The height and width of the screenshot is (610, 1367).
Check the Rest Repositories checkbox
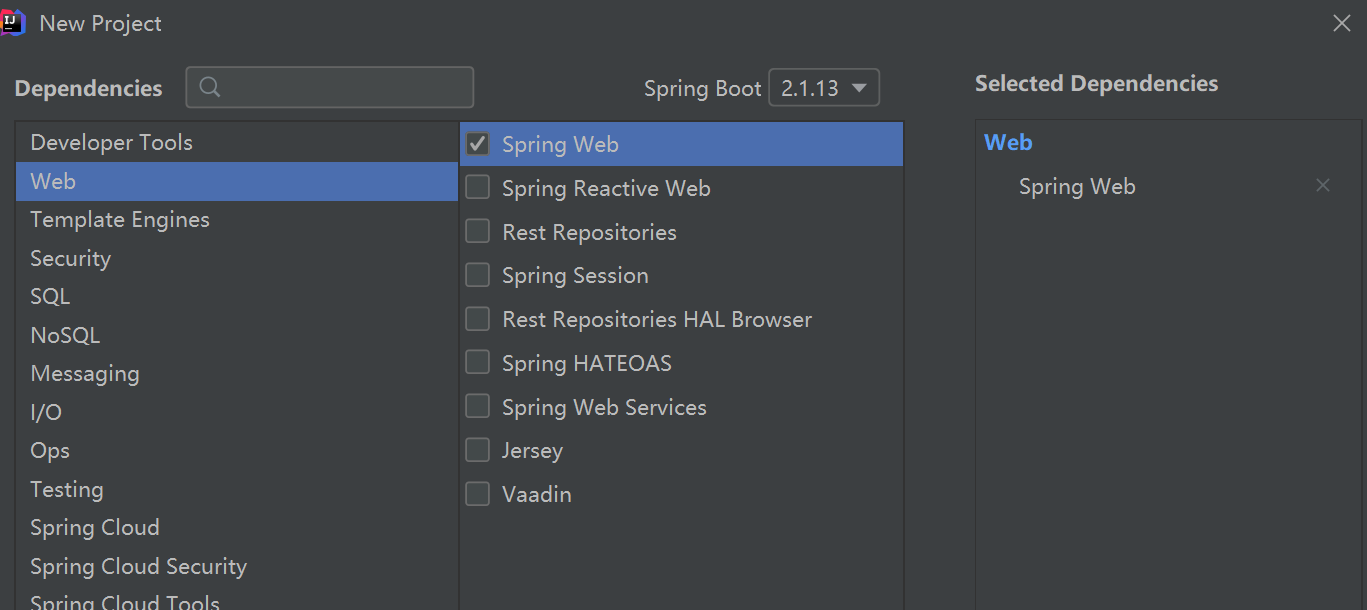pyautogui.click(x=477, y=231)
